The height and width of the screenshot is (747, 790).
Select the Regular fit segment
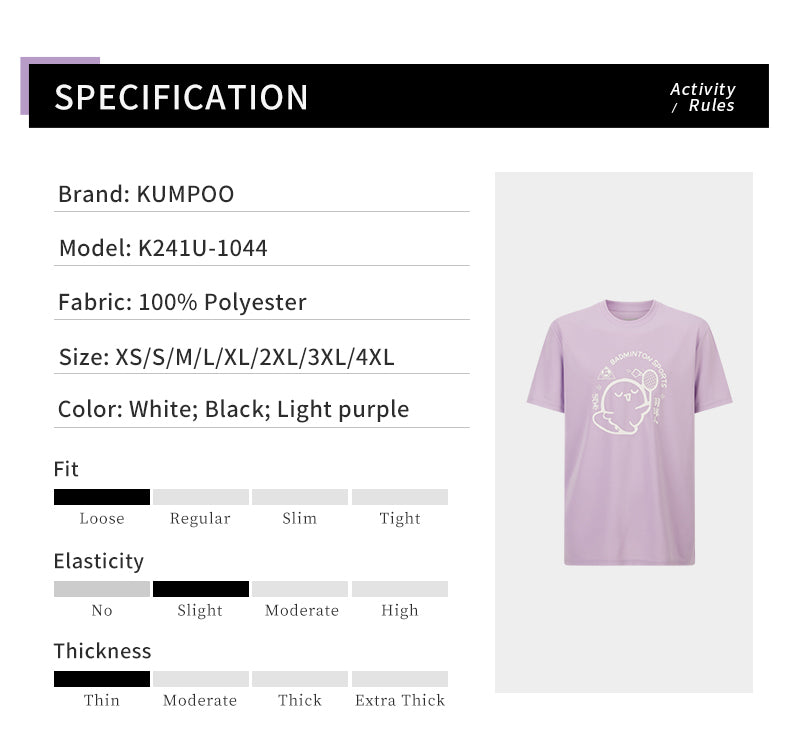pyautogui.click(x=200, y=497)
